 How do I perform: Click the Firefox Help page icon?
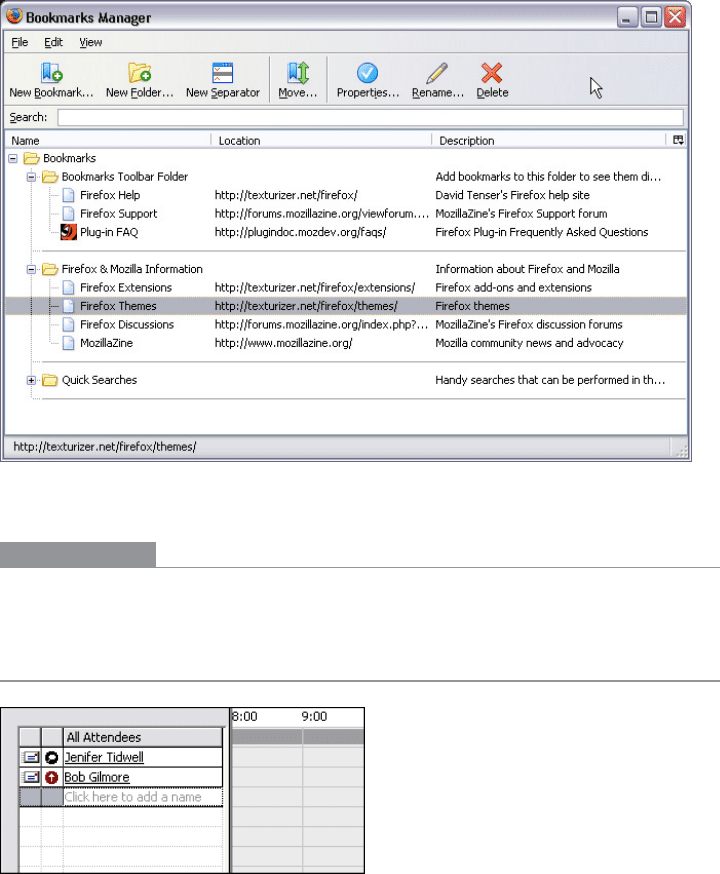pos(68,195)
